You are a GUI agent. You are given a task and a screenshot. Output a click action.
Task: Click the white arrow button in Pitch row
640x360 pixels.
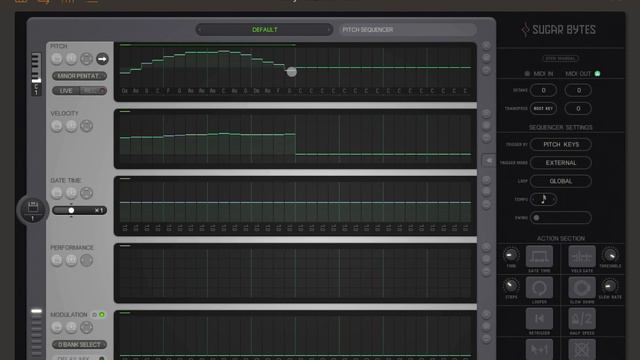pos(102,59)
